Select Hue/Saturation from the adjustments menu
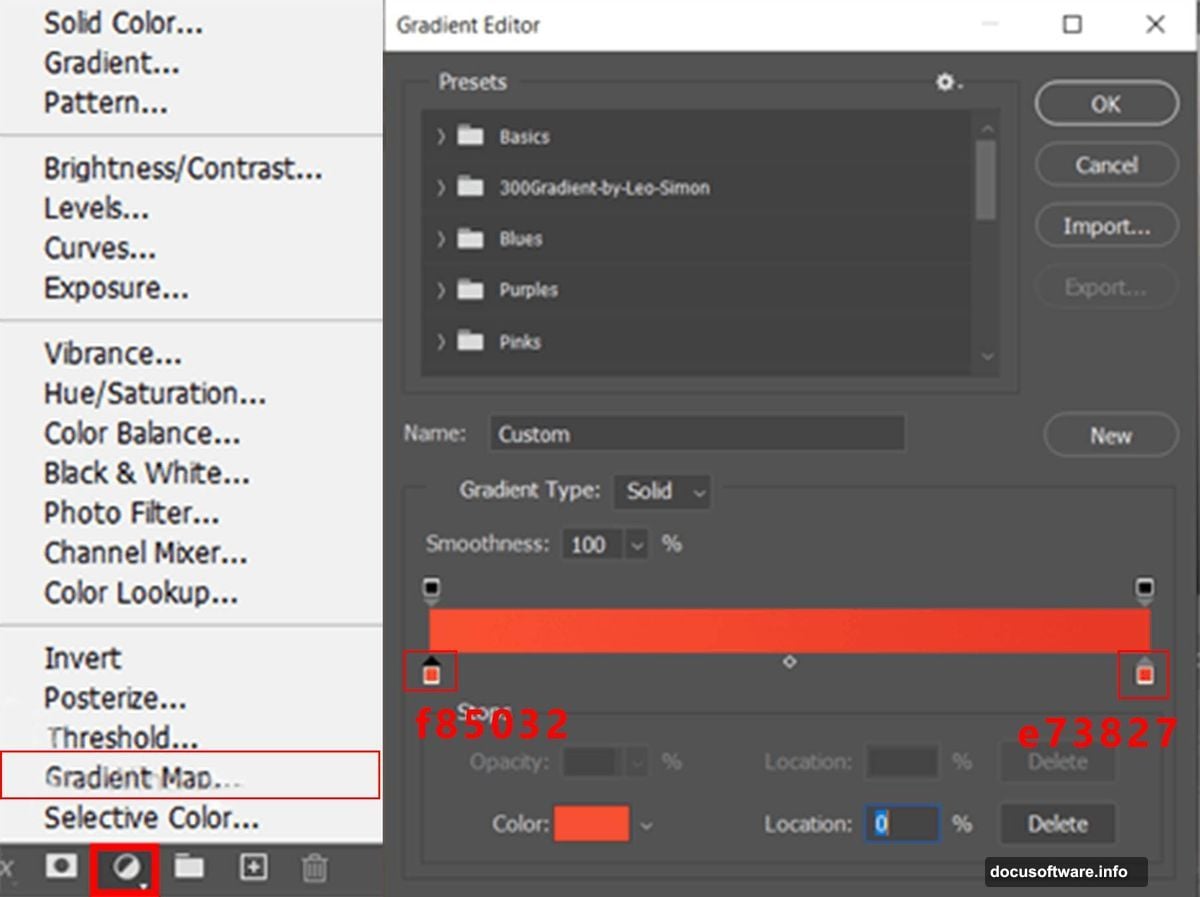 pyautogui.click(x=154, y=393)
